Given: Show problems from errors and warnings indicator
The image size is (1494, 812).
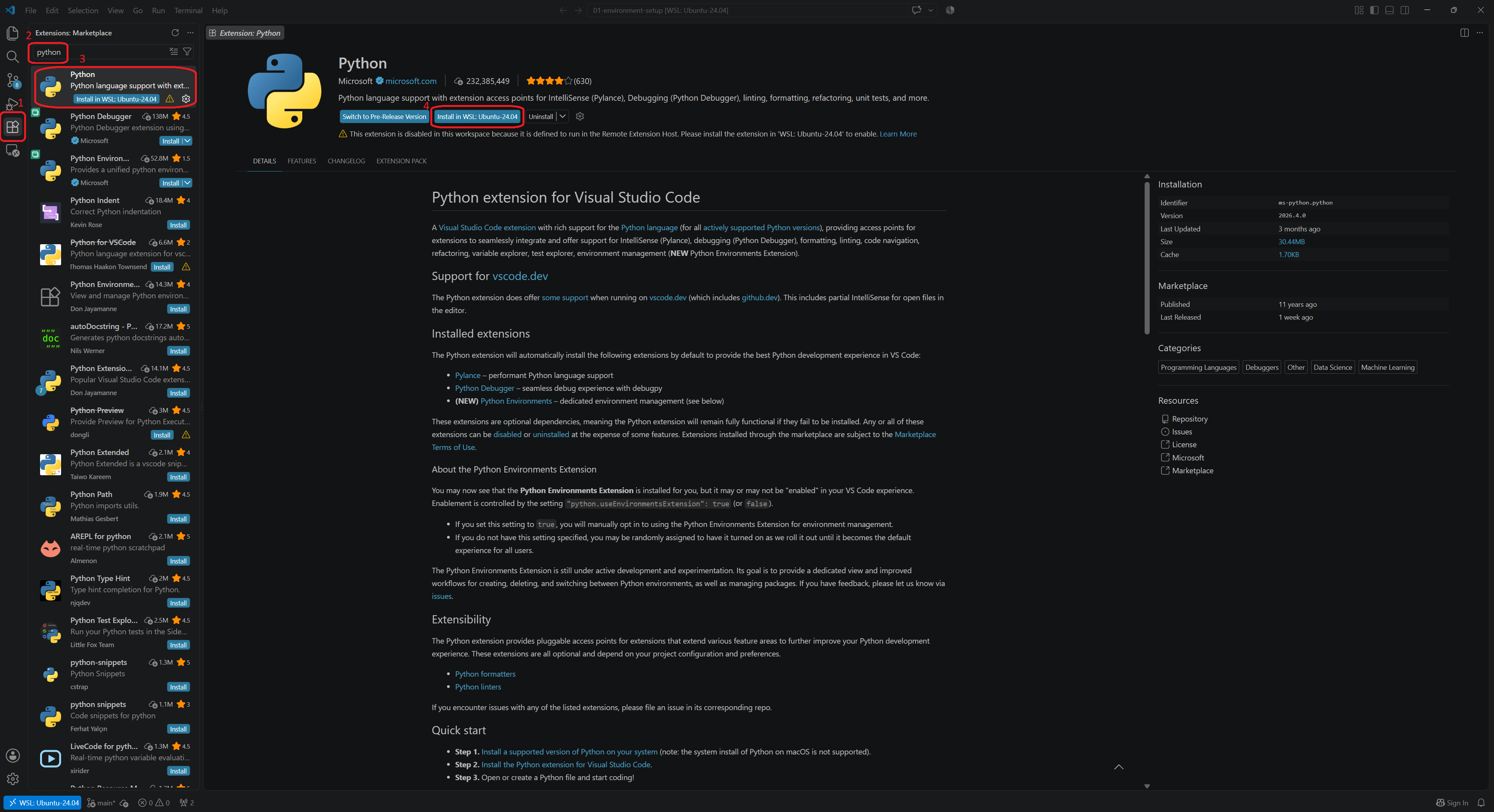Looking at the screenshot, I should (154, 803).
